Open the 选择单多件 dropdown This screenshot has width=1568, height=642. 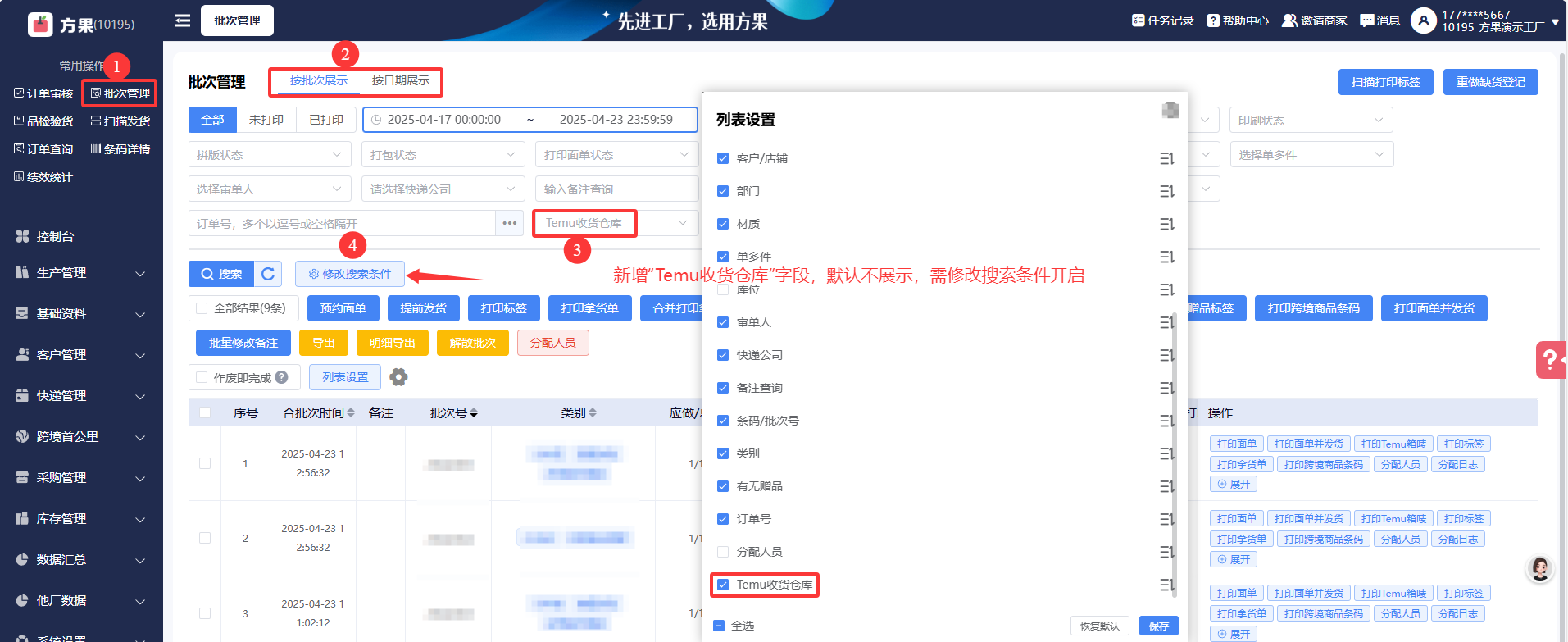click(x=1311, y=155)
